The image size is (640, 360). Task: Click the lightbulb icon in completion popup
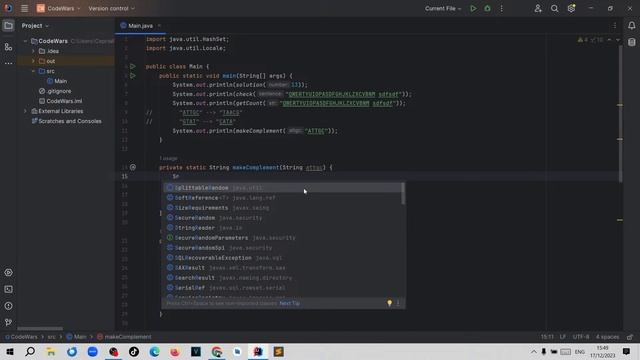click(389, 303)
